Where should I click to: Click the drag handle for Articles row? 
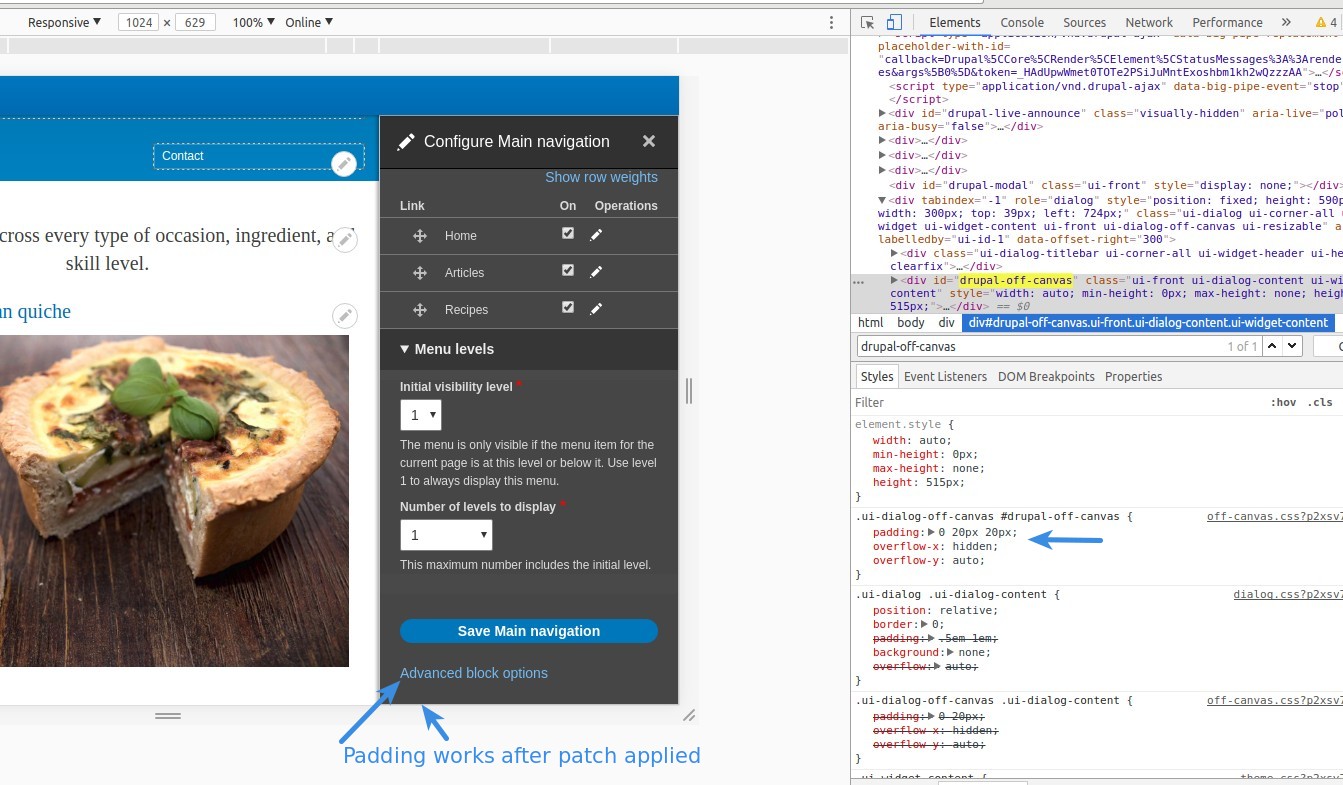coord(420,273)
